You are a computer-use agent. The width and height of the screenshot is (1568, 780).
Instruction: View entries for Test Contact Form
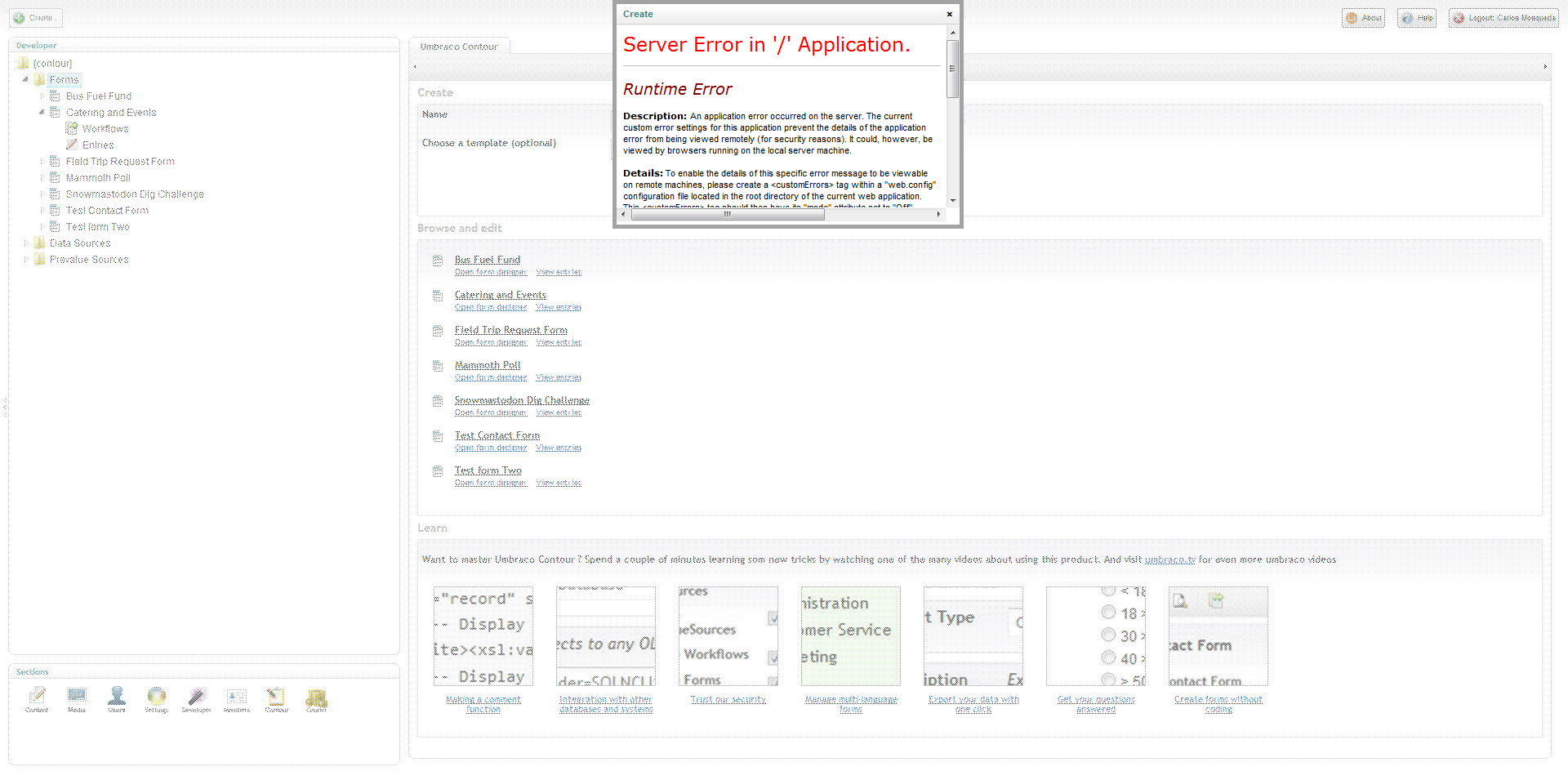pos(559,448)
